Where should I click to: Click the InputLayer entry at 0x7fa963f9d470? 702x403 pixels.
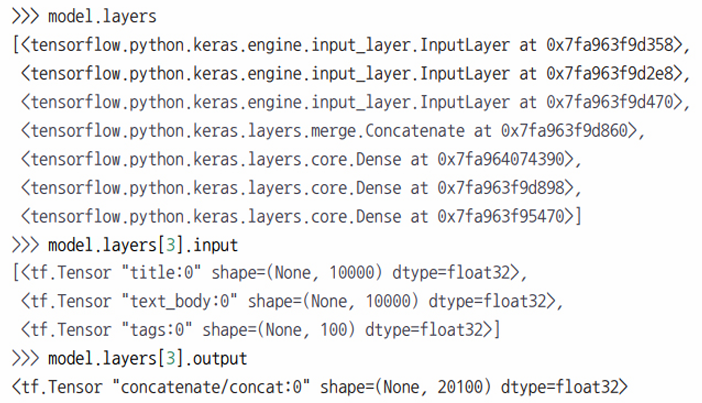click(355, 103)
